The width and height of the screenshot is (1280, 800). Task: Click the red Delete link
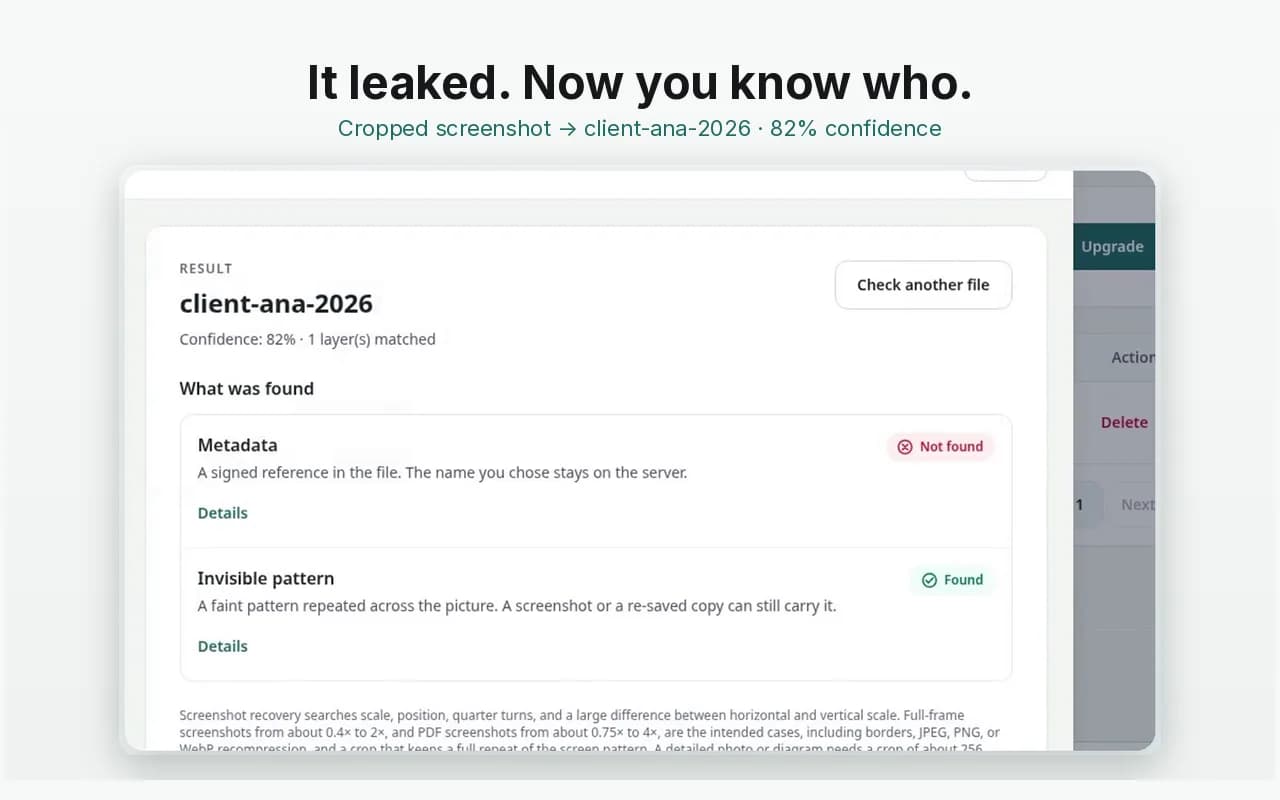click(x=1124, y=422)
